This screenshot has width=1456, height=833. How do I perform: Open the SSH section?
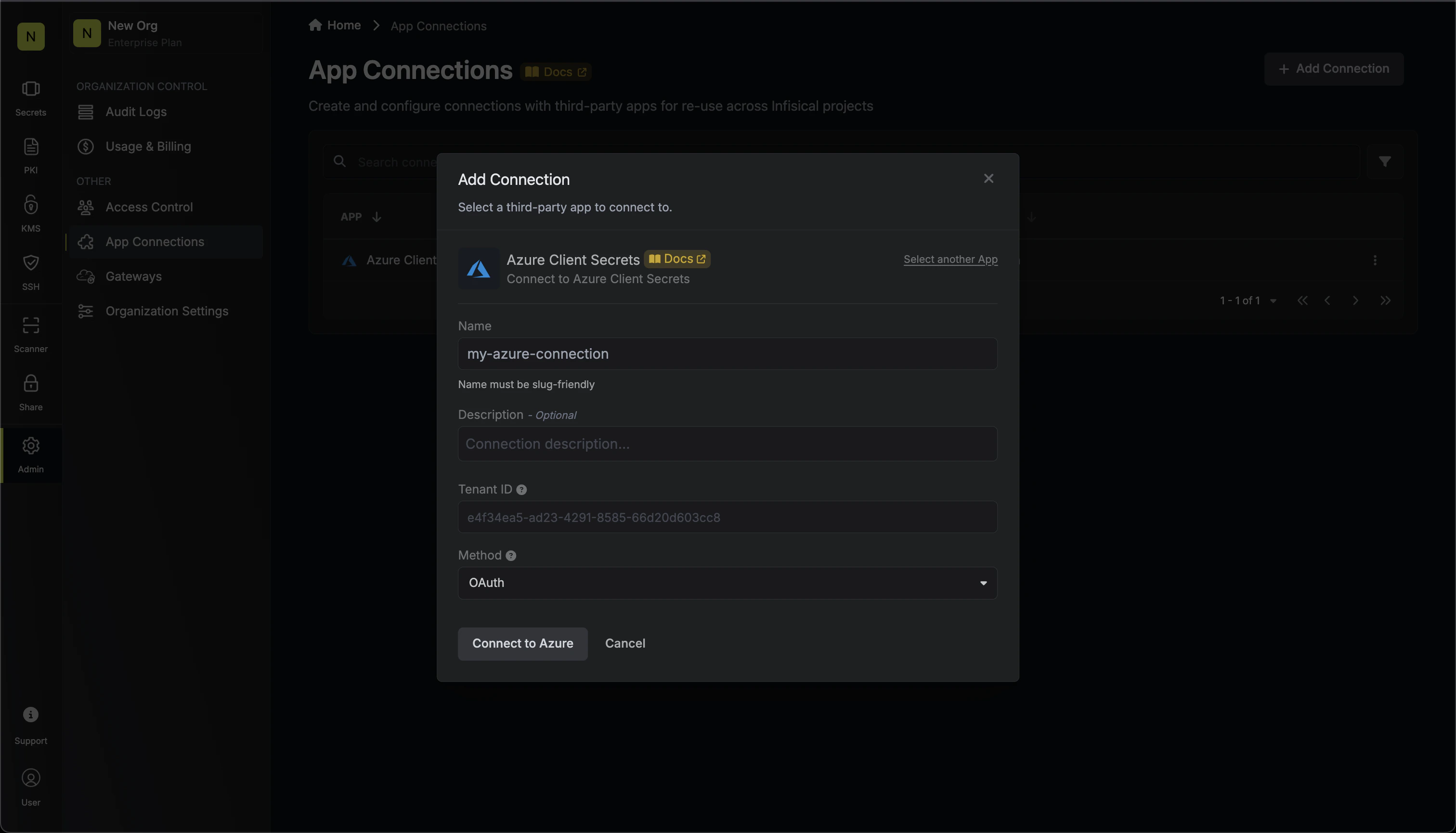click(x=31, y=273)
